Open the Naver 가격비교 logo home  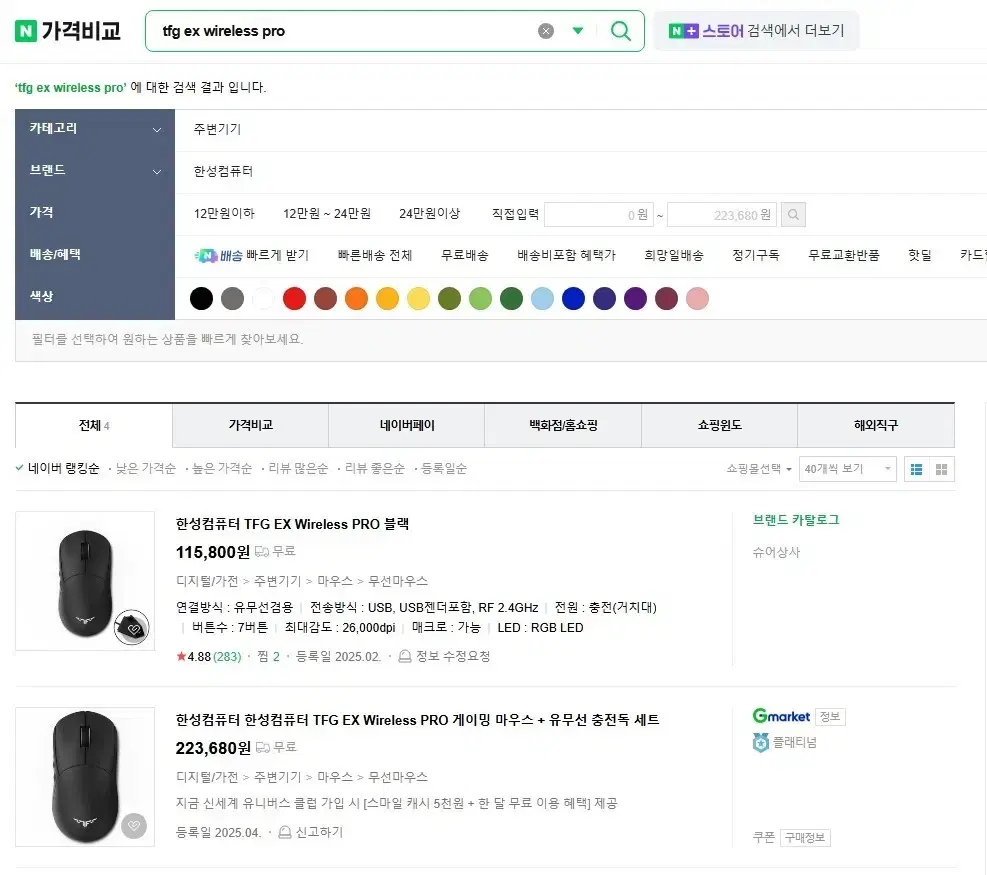click(x=67, y=30)
